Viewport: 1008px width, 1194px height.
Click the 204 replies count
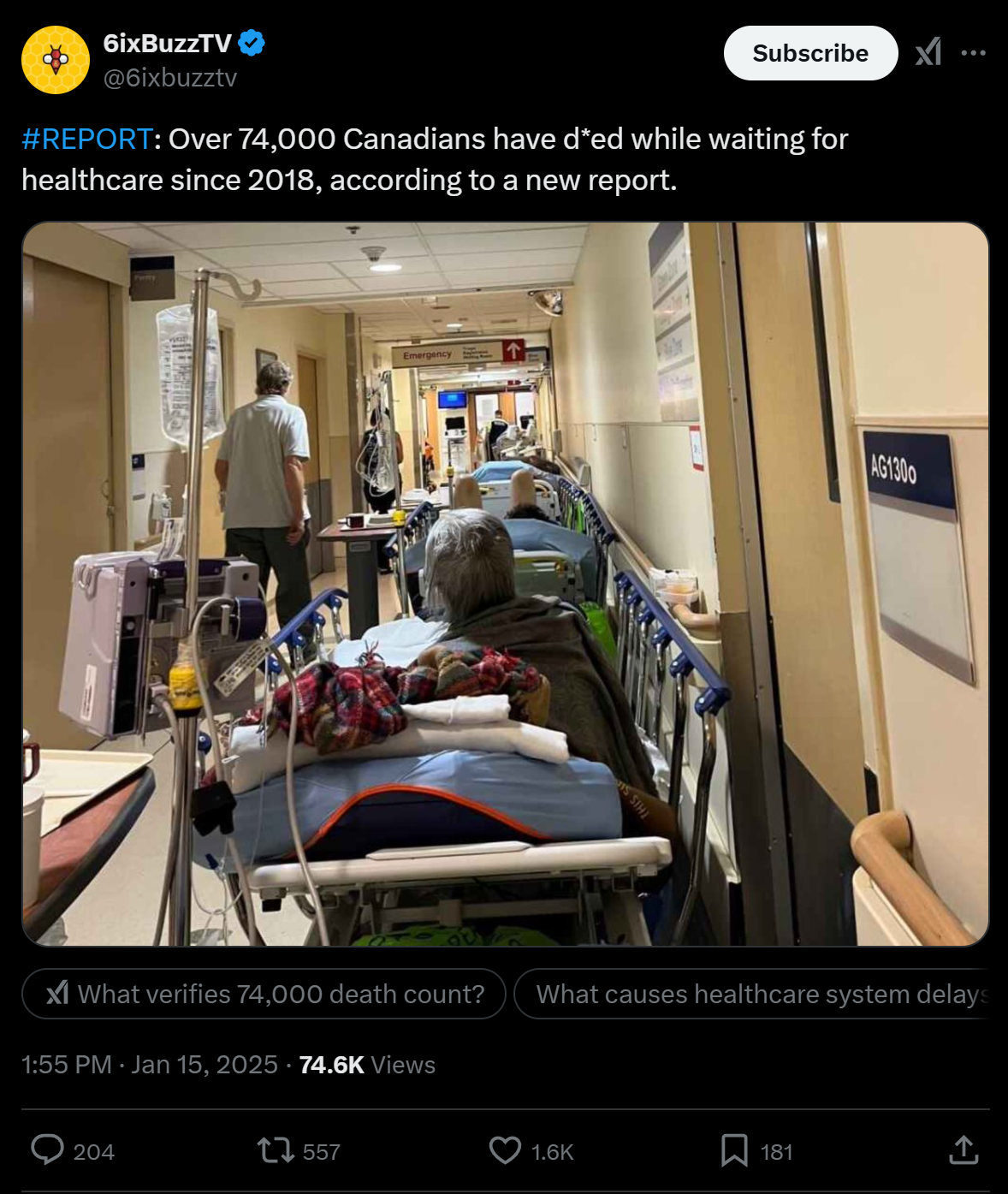(93, 1152)
